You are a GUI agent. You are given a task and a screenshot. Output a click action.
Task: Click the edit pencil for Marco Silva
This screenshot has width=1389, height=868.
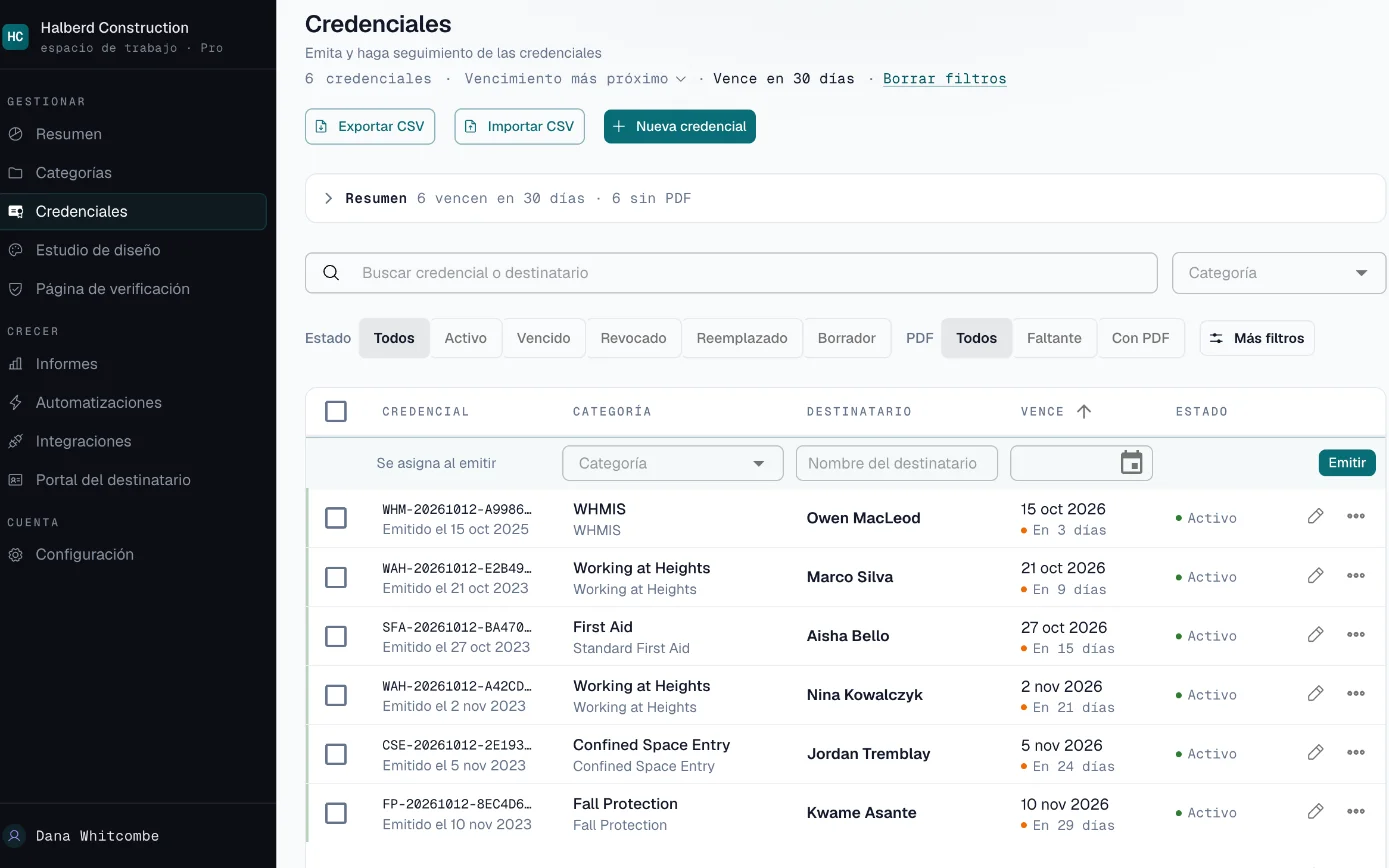point(1315,575)
